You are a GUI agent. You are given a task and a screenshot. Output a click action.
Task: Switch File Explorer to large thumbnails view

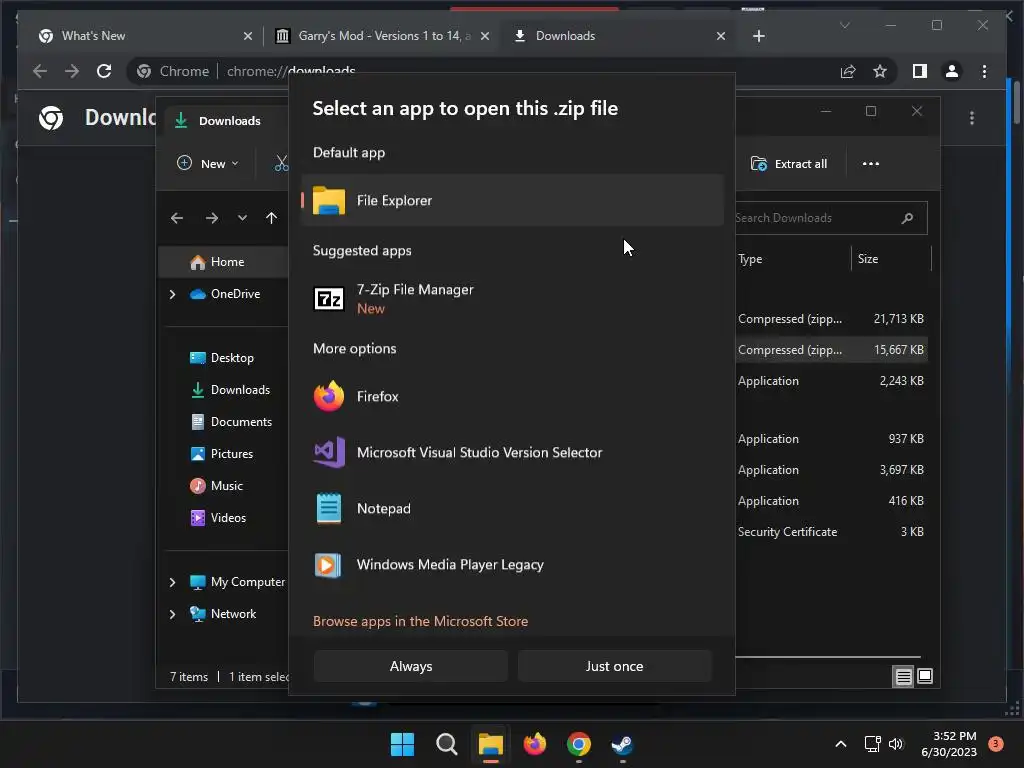click(925, 676)
